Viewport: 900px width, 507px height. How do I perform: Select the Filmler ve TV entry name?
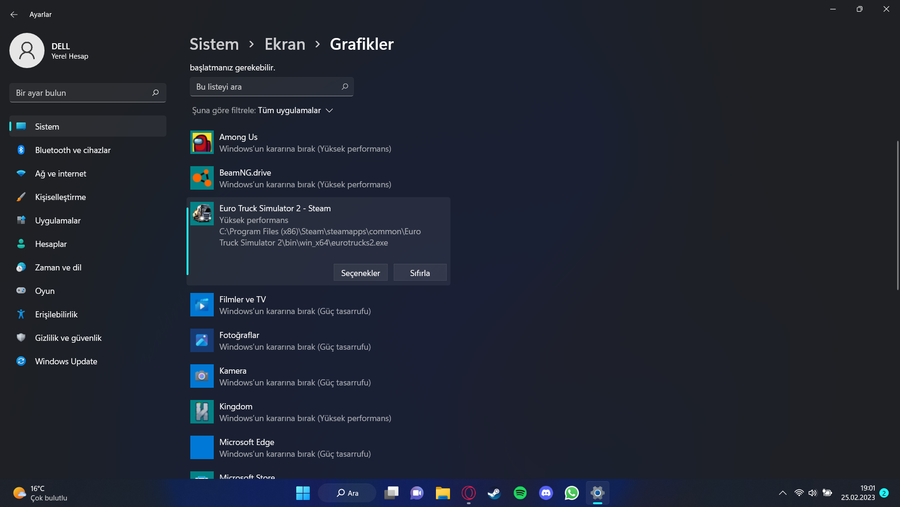242,300
